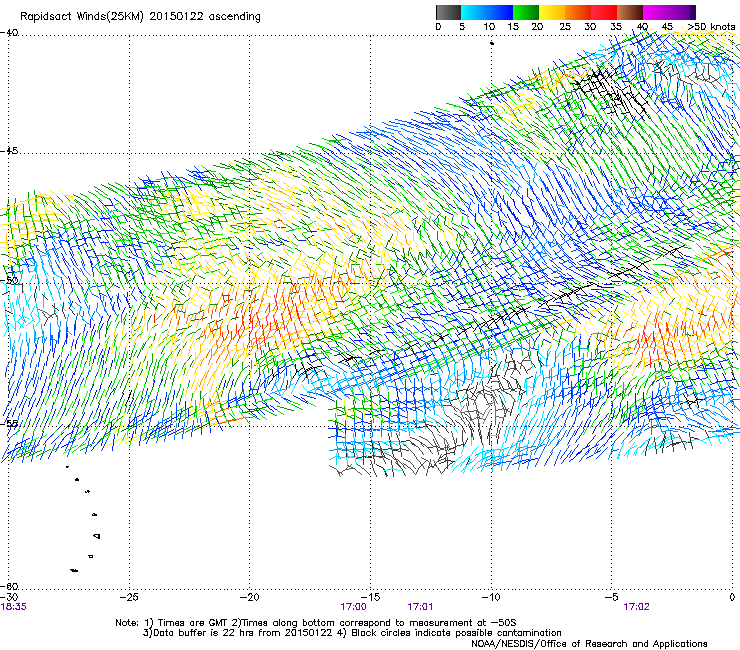The width and height of the screenshot is (740, 650).
Task: Click the 'Rapidscat Winds(25KM) 20150122 ascending' title
Action: click(140, 17)
